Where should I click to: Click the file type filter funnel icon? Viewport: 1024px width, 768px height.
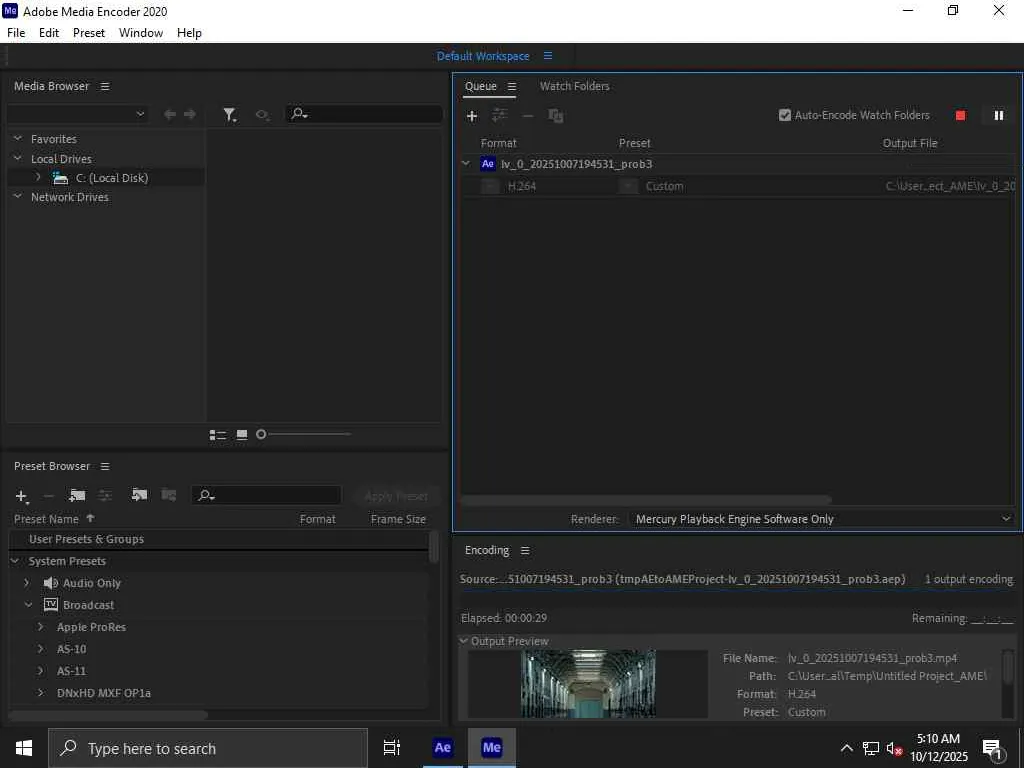pyautogui.click(x=229, y=115)
